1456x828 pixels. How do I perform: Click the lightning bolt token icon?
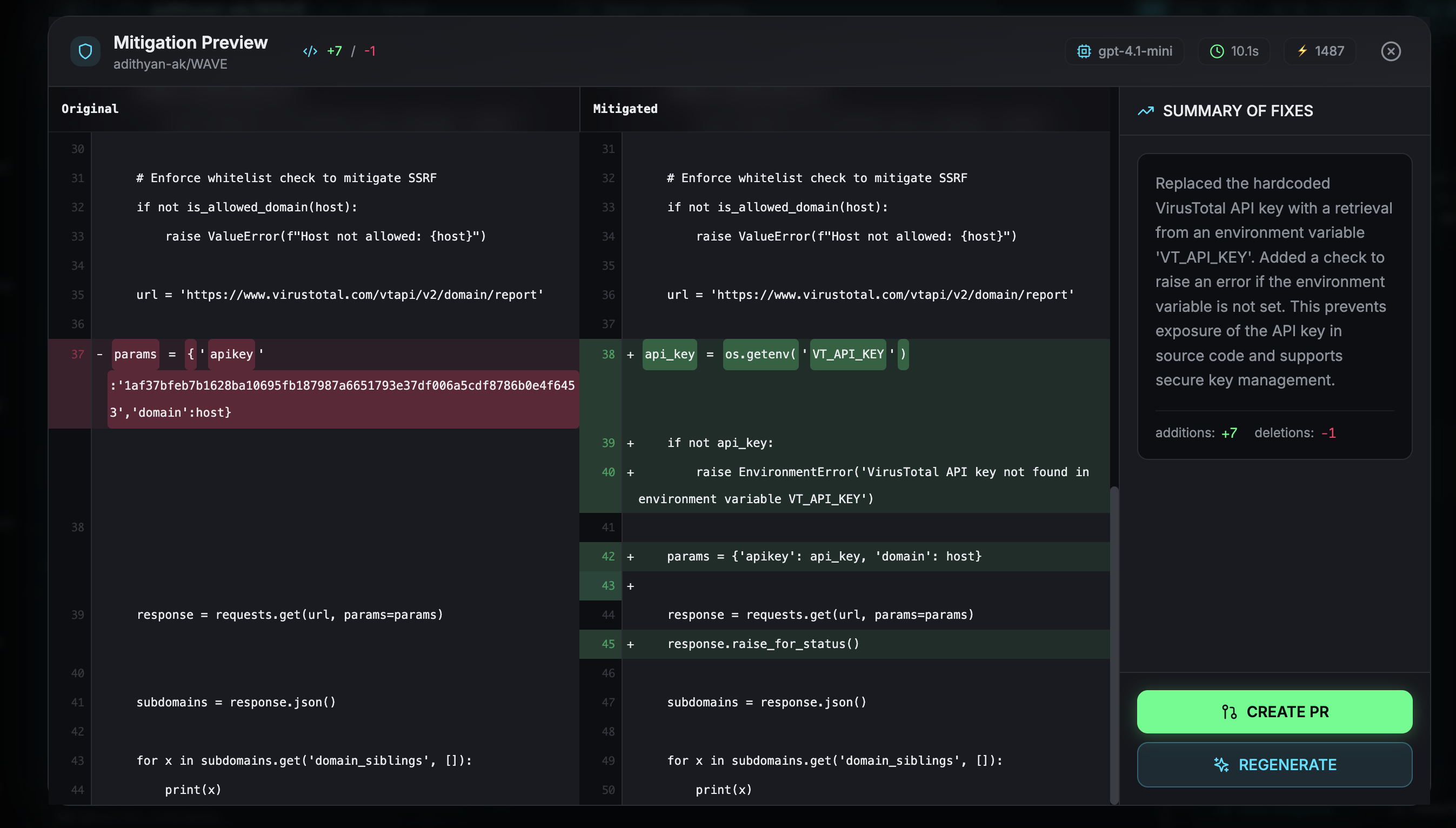click(1303, 51)
